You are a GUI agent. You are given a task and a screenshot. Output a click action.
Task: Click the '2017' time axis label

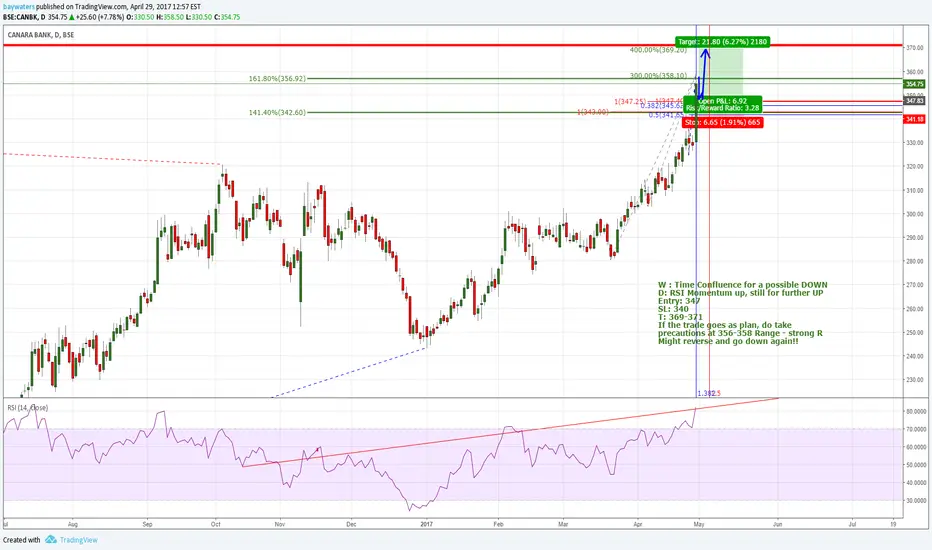pyautogui.click(x=426, y=524)
